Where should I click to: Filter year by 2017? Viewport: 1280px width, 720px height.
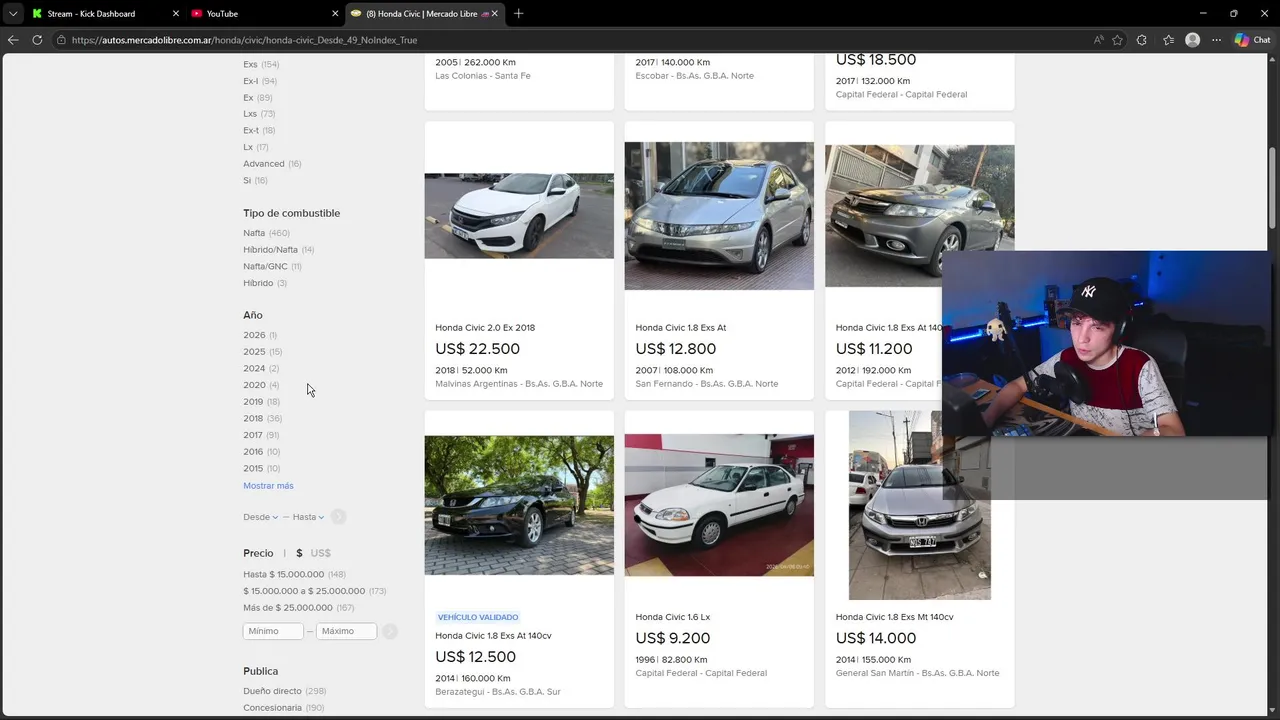click(x=261, y=435)
